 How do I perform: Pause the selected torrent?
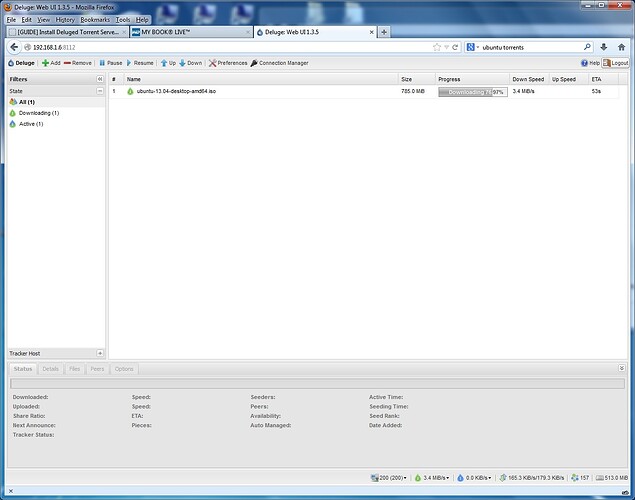click(x=111, y=63)
